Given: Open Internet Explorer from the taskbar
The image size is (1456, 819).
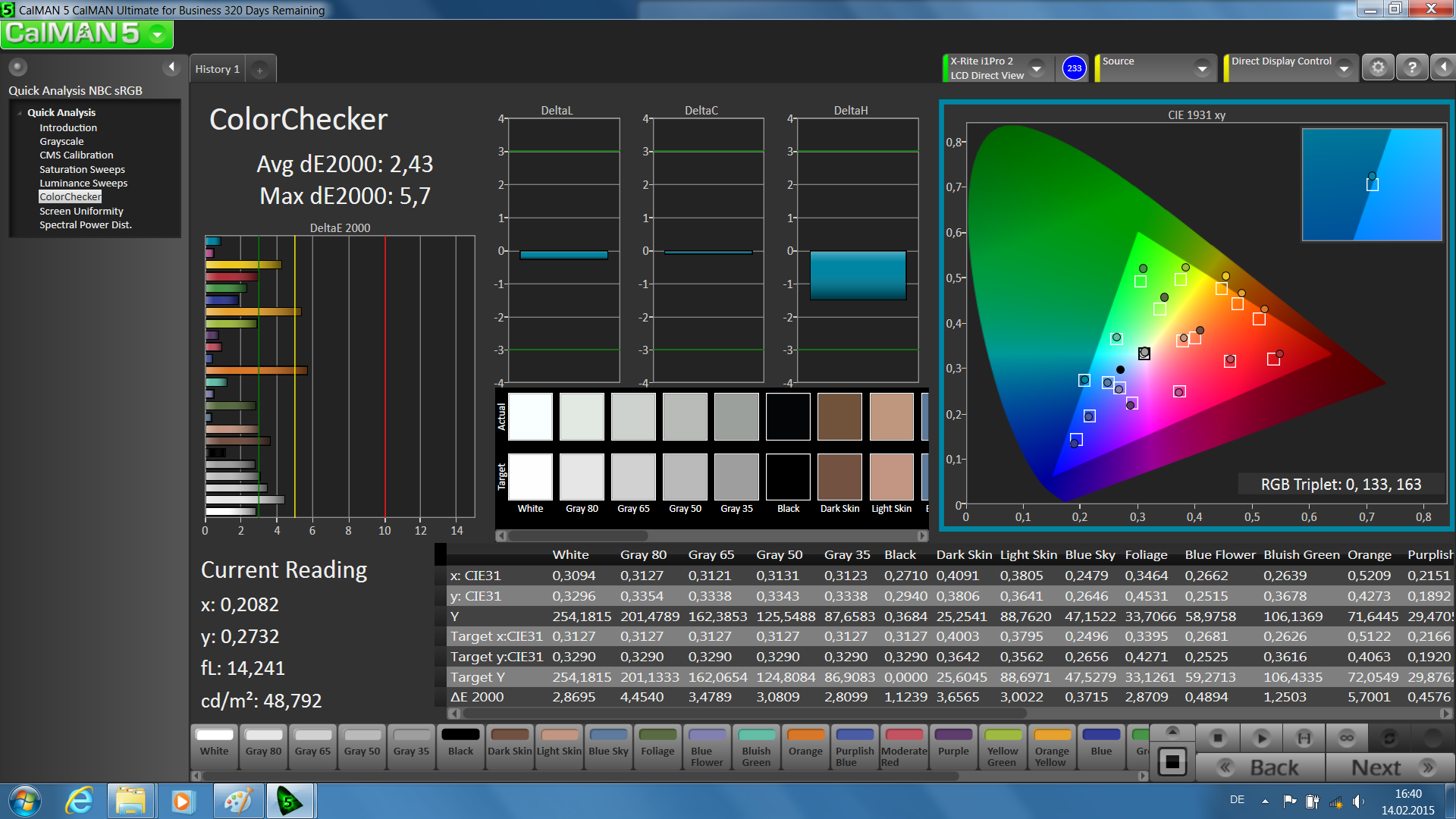Looking at the screenshot, I should click(x=80, y=801).
